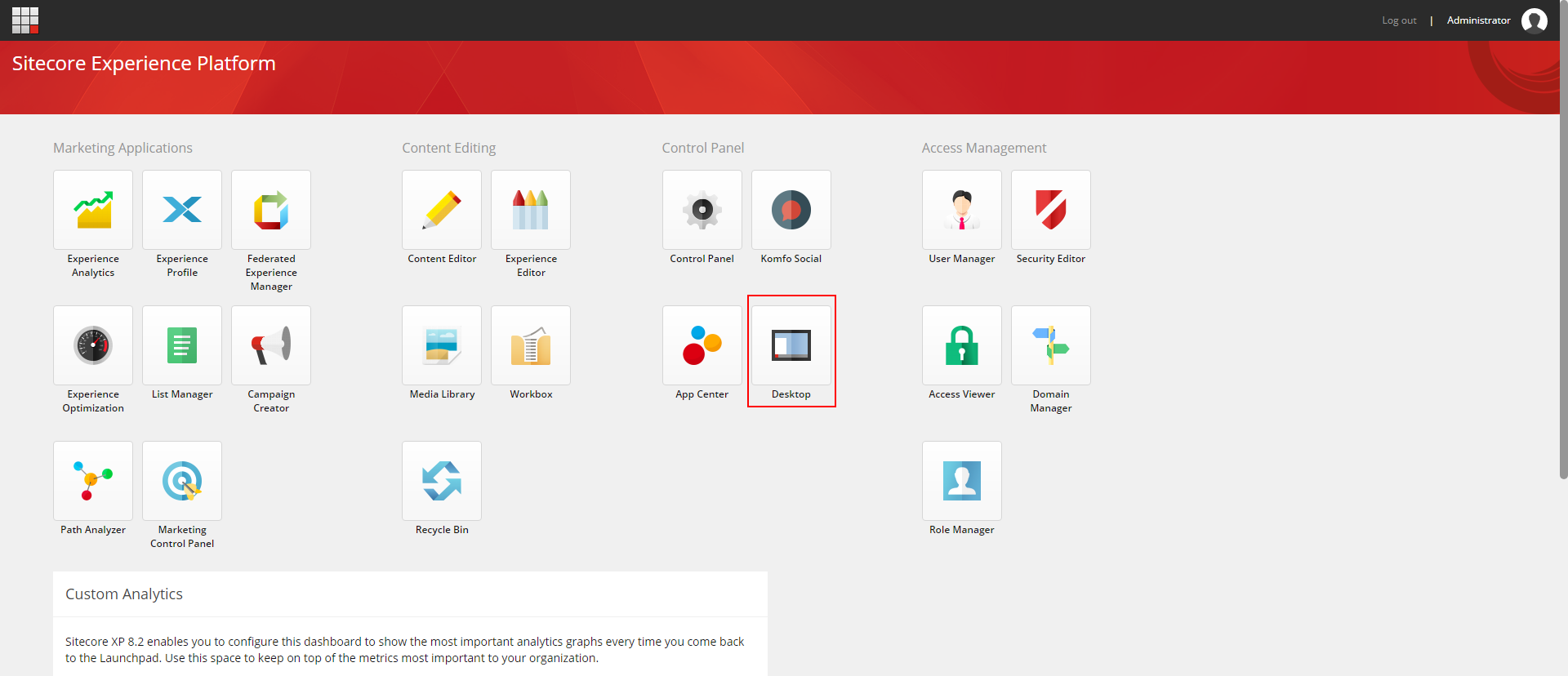The image size is (1568, 676).
Task: Open Campaign Creator megaphone icon
Action: pos(271,345)
